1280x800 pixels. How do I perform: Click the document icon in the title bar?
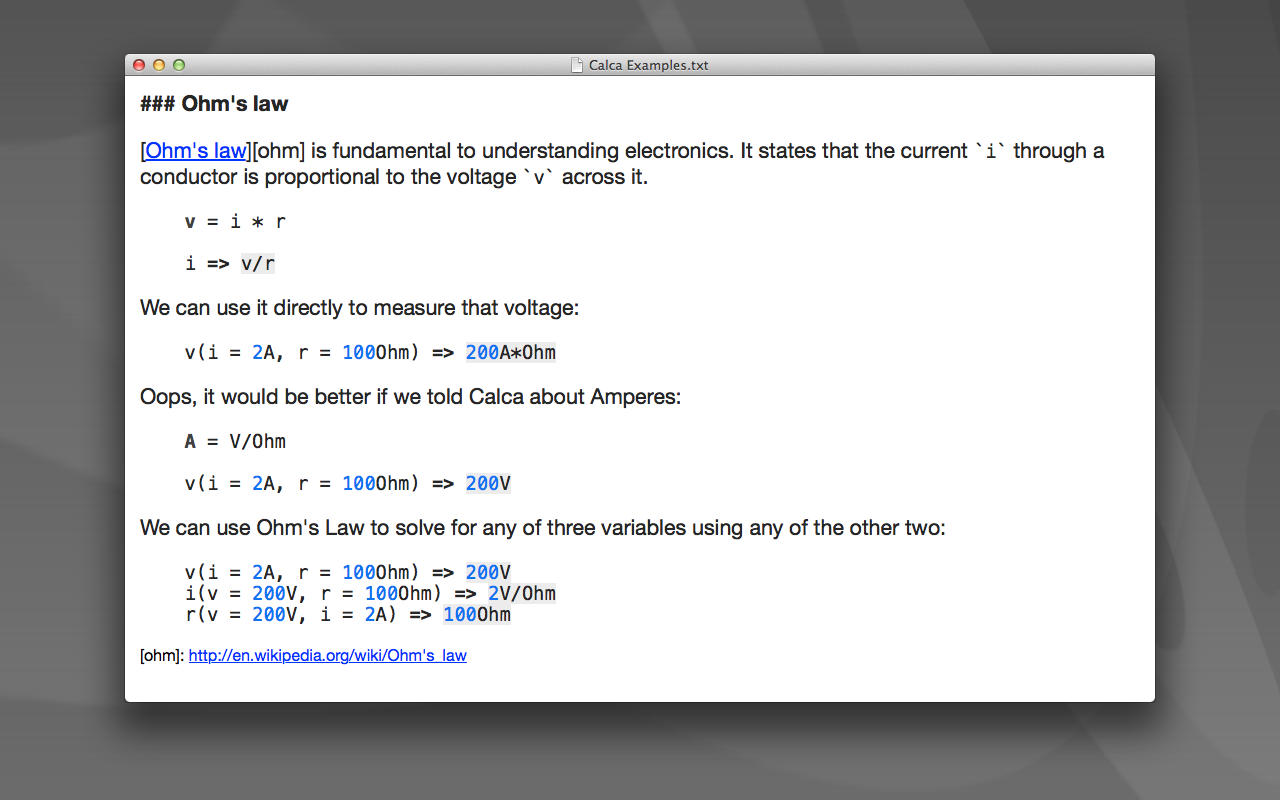click(576, 65)
